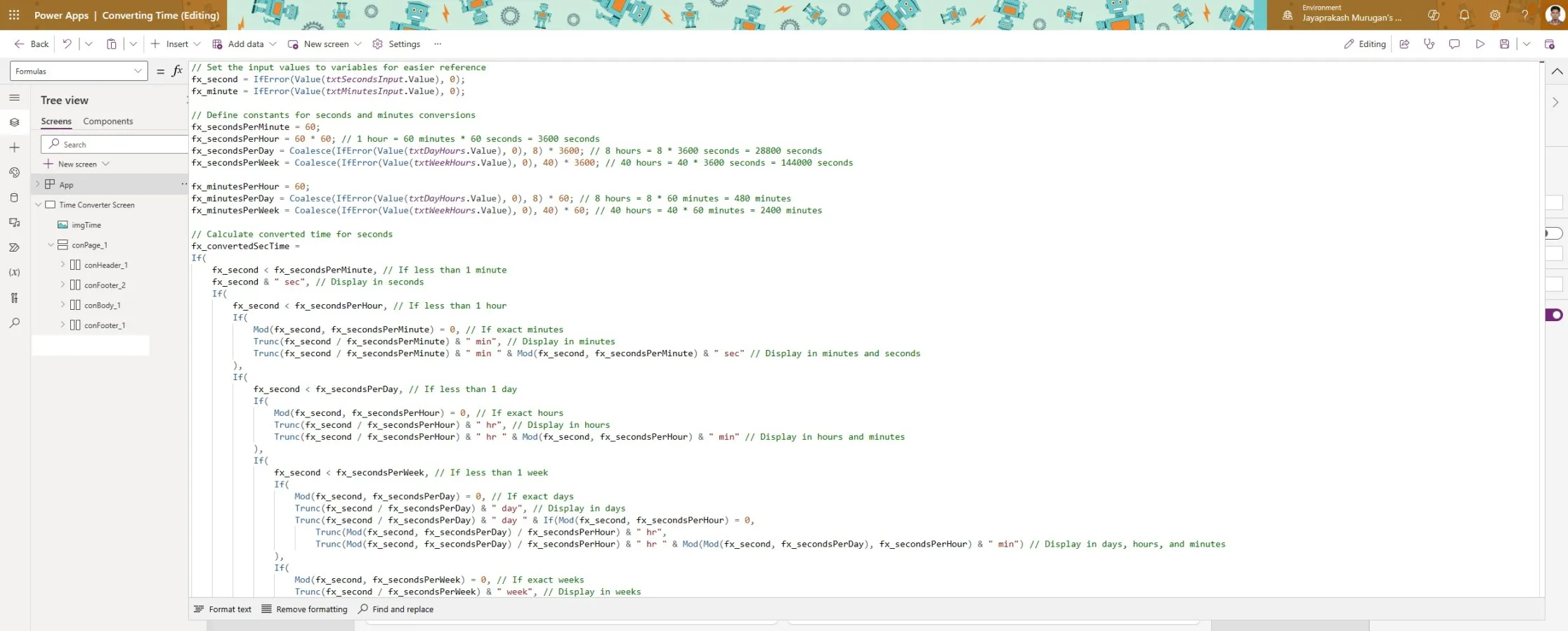Open Copilot from the header bar
This screenshot has width=1568, height=631.
pyautogui.click(x=1434, y=15)
